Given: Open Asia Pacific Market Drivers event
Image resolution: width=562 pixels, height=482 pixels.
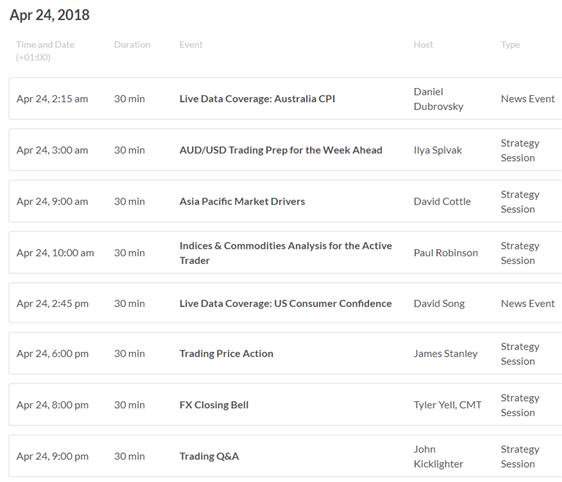Looking at the screenshot, I should (x=242, y=201).
